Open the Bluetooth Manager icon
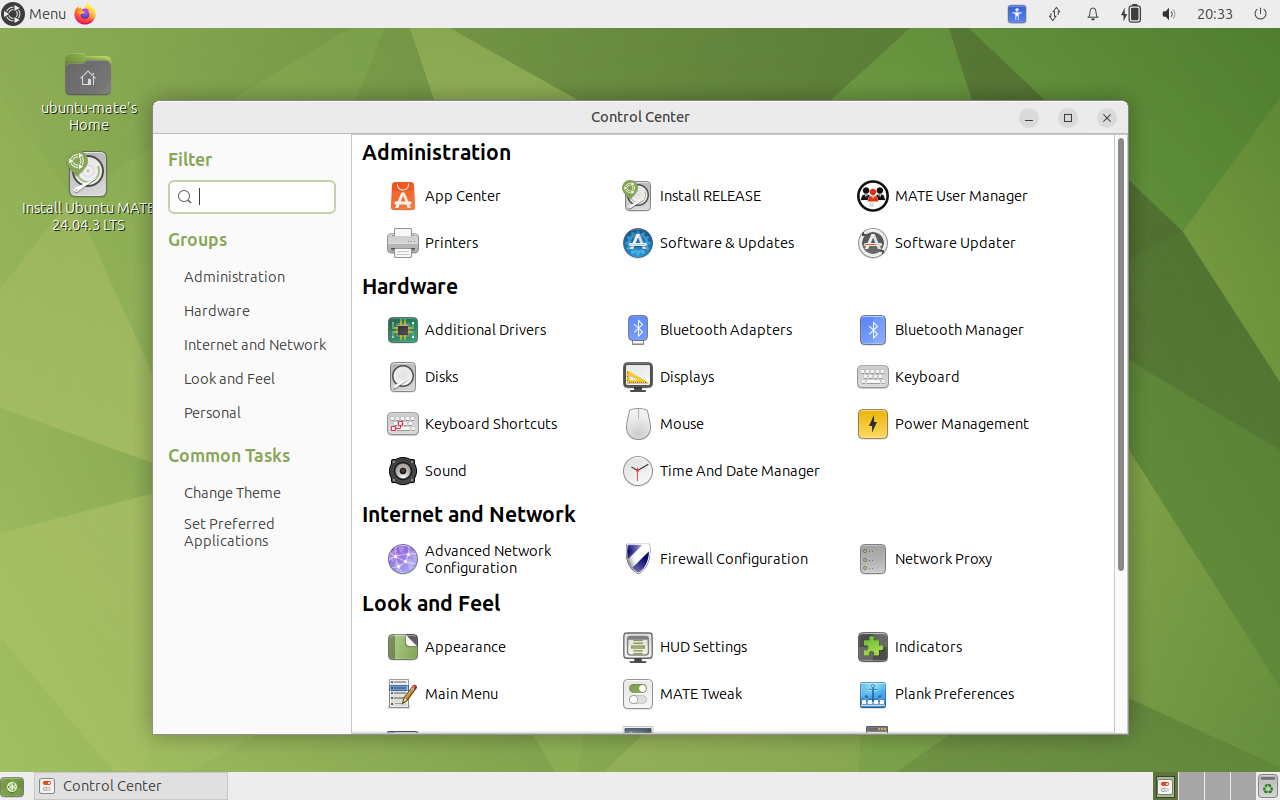The width and height of the screenshot is (1280, 800). pos(872,330)
